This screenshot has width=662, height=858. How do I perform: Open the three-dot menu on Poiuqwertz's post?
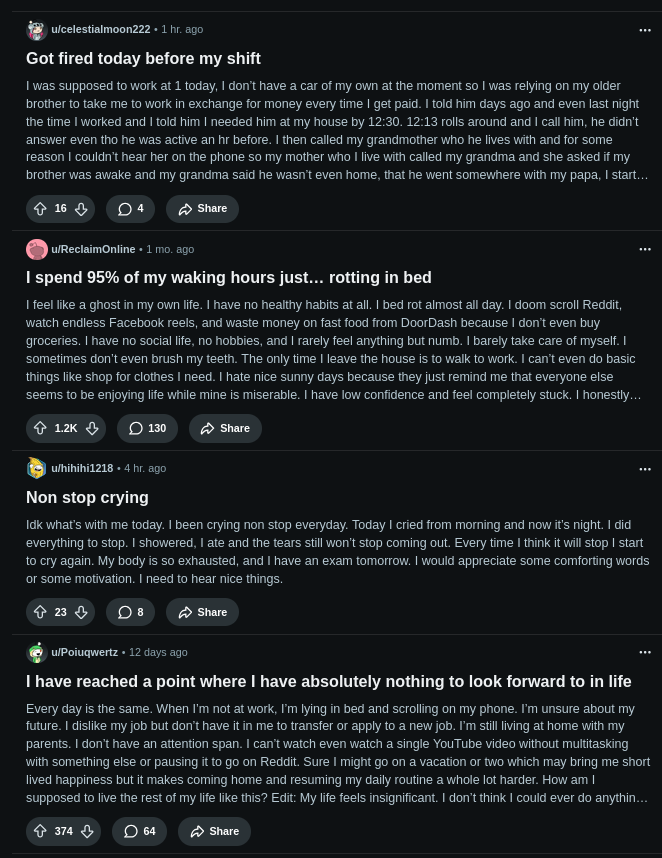click(x=645, y=652)
